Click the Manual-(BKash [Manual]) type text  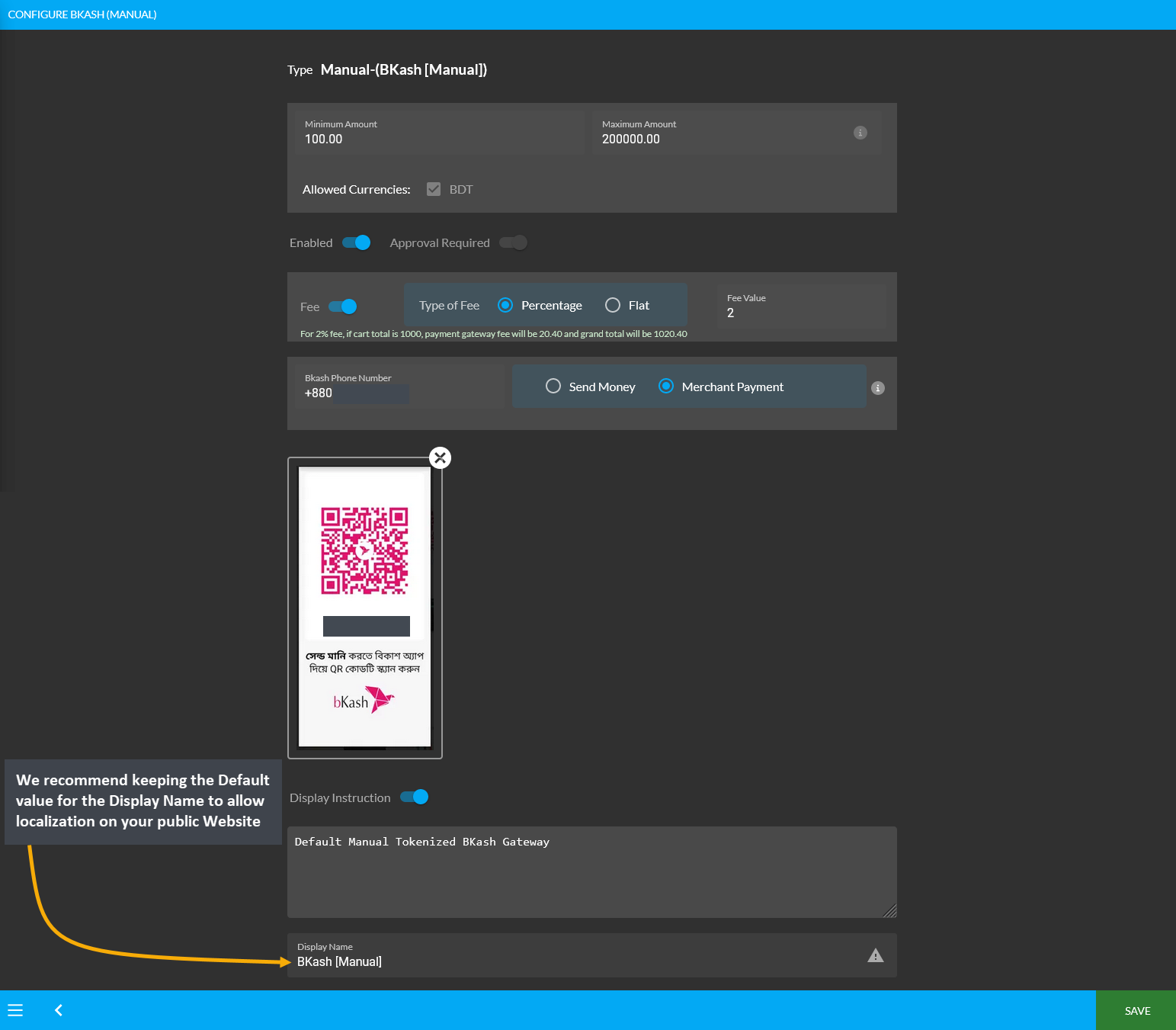[x=404, y=69]
